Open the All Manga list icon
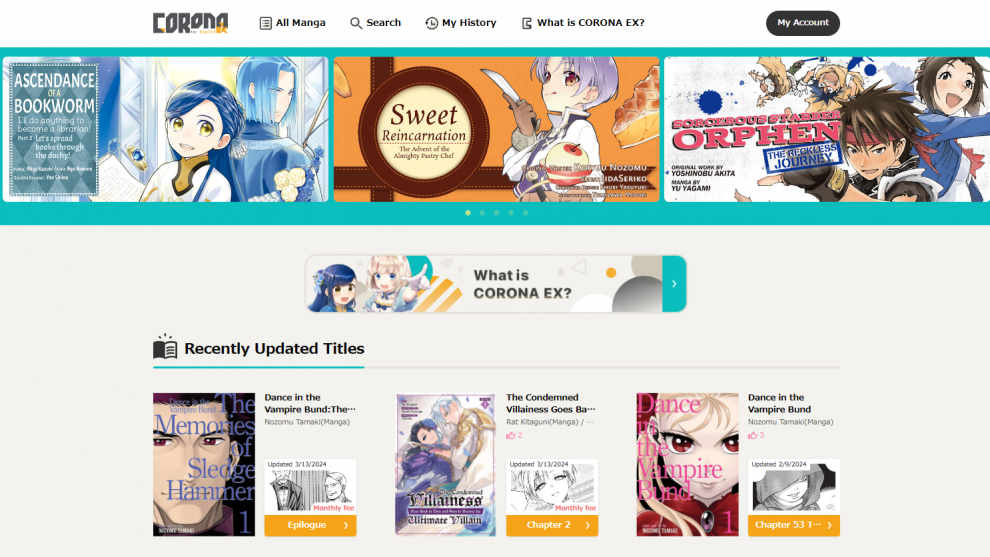Image resolution: width=990 pixels, height=557 pixels. (x=266, y=23)
